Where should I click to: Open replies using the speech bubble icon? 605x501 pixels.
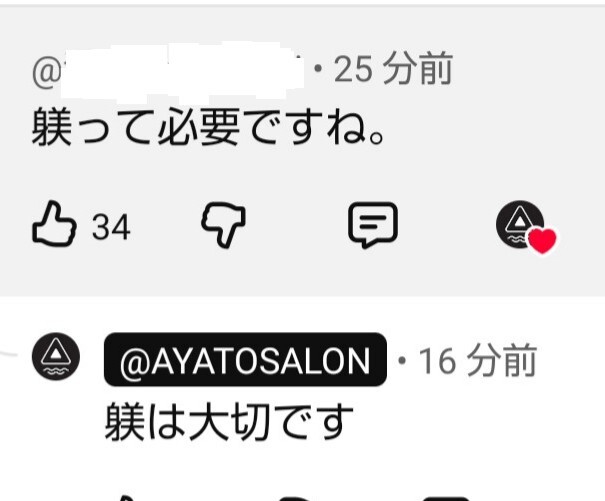[x=373, y=225]
